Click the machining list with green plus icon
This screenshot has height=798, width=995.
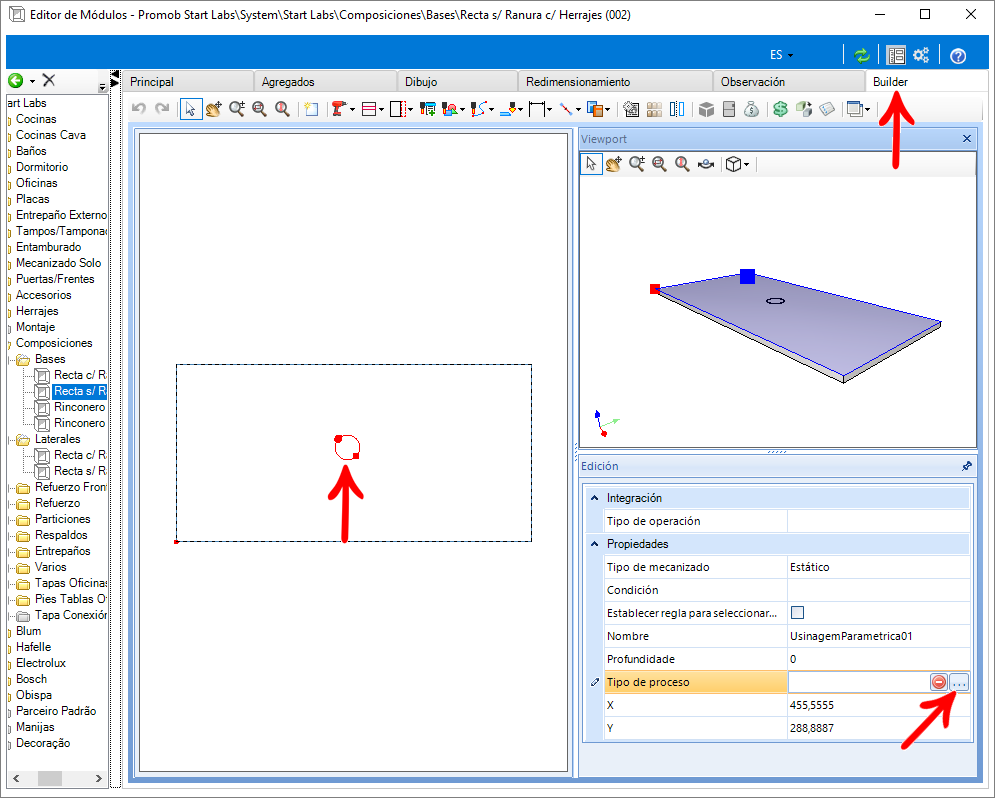point(428,109)
